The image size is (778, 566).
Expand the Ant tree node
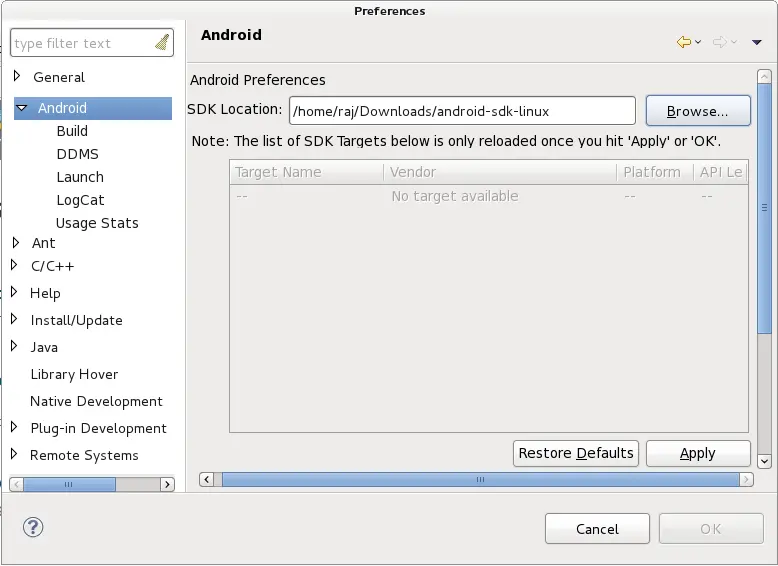16,243
